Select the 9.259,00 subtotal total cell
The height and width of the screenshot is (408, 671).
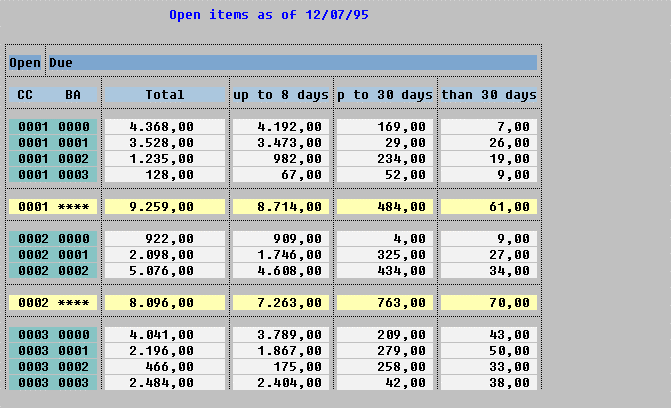165,207
